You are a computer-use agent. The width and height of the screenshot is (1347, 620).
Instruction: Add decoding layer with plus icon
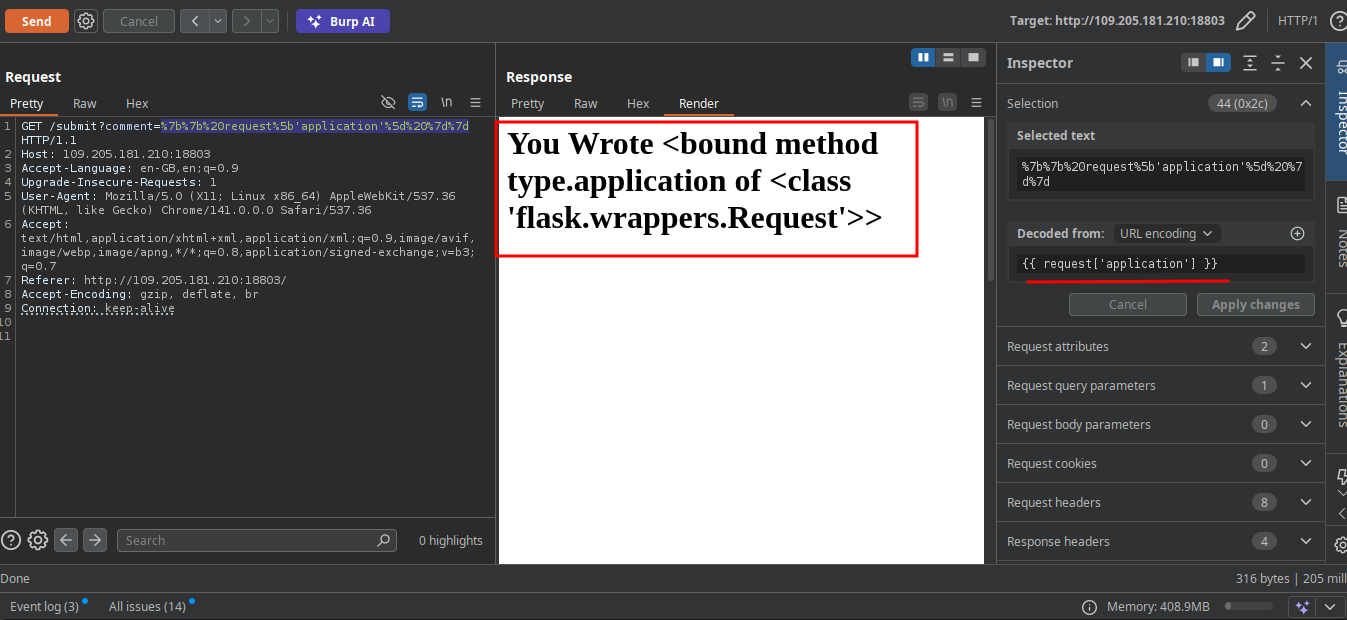tap(1297, 233)
